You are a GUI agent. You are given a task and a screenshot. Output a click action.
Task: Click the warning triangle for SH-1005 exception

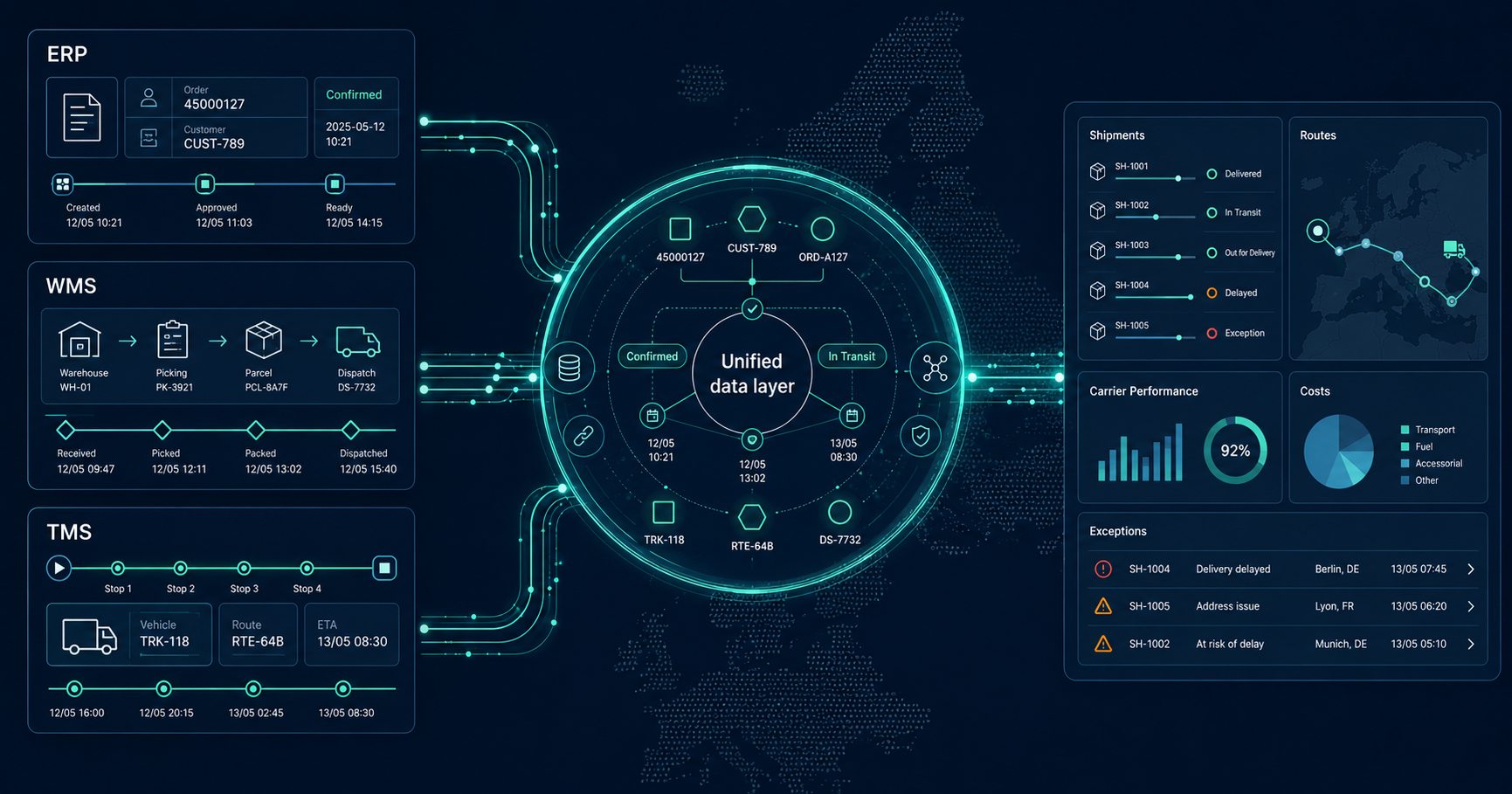pos(1103,606)
